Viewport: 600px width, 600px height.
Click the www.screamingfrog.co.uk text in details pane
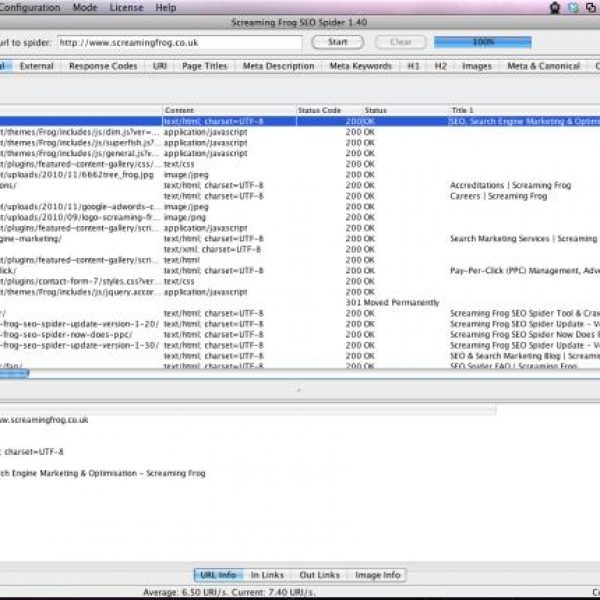click(44, 420)
